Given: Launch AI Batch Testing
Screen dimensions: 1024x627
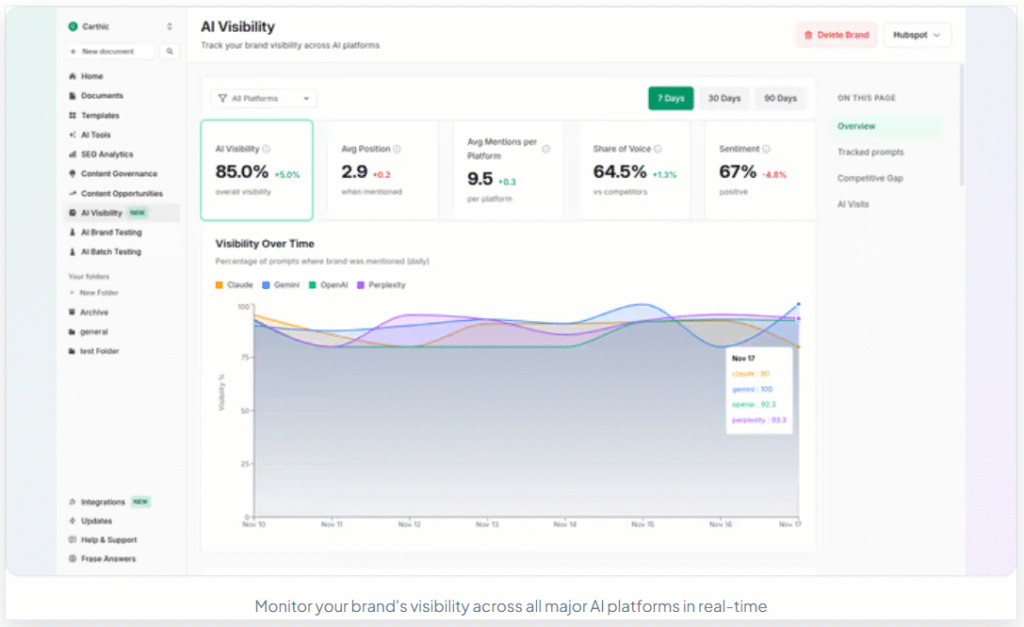Looking at the screenshot, I should pyautogui.click(x=110, y=251).
